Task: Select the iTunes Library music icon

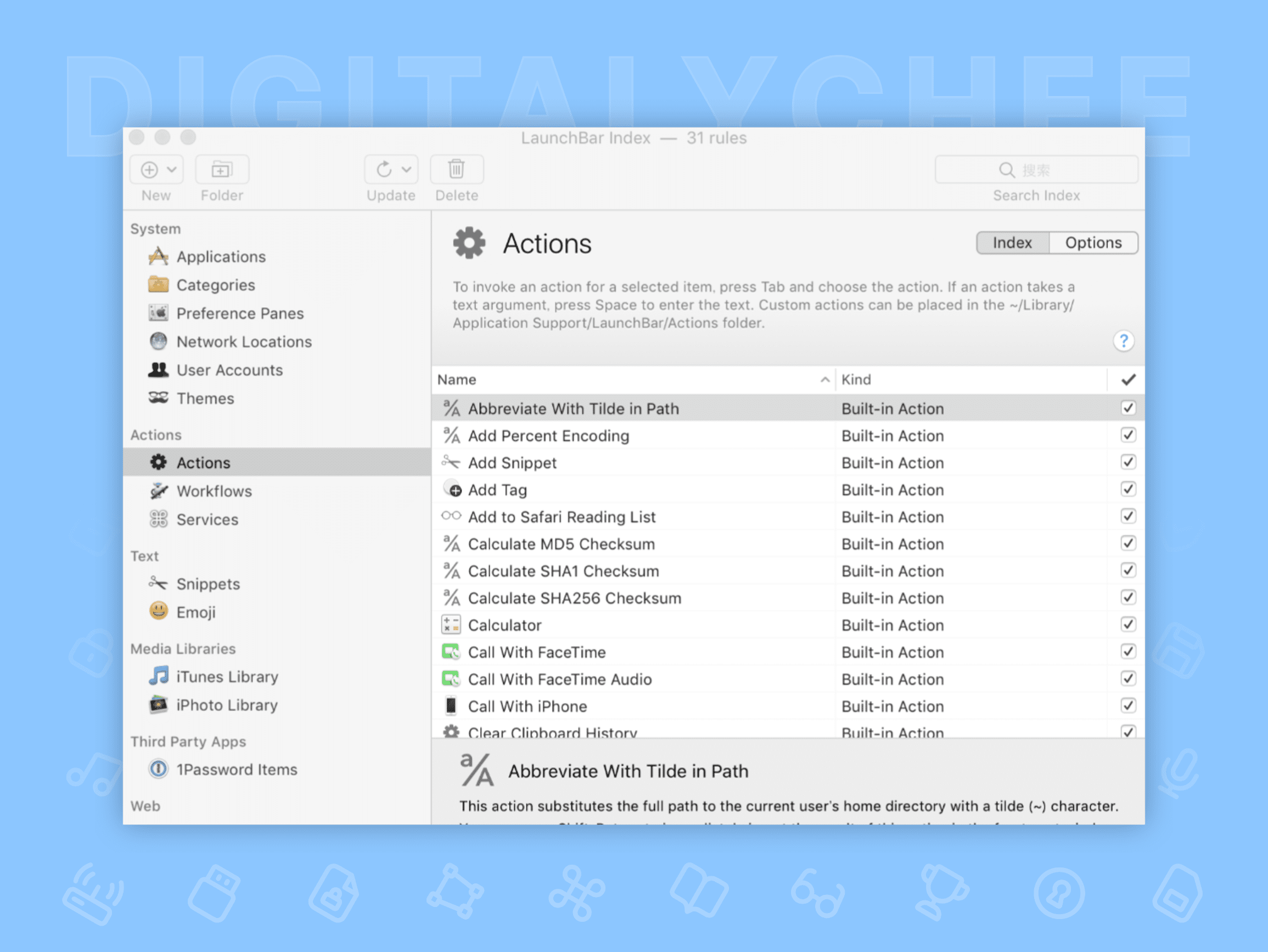Action: (158, 676)
